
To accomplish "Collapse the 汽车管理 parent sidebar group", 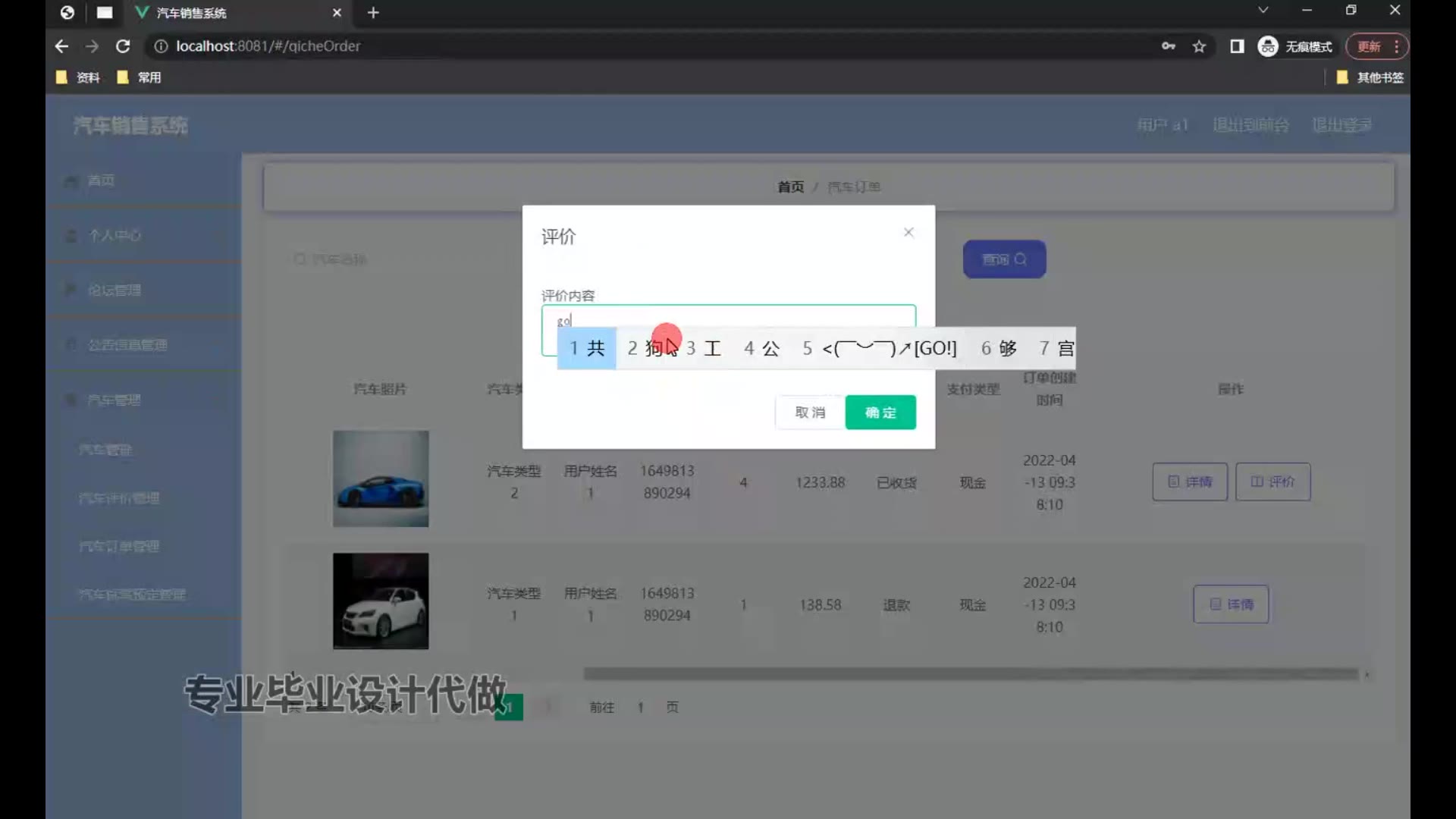I will click(143, 400).
